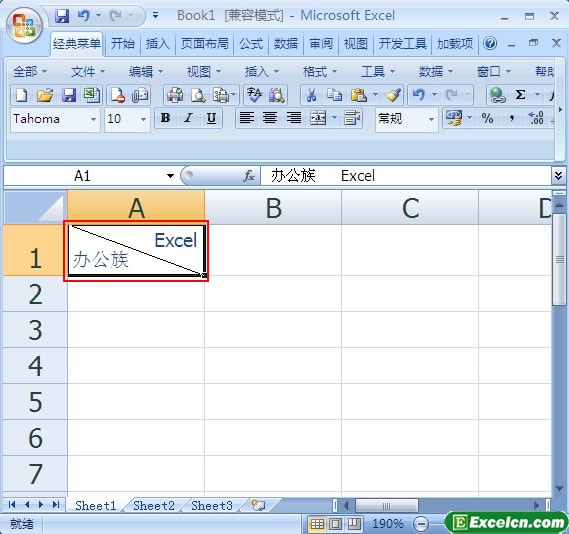569x534 pixels.
Task: Open the font size dropdown showing 10
Action: pos(143,119)
